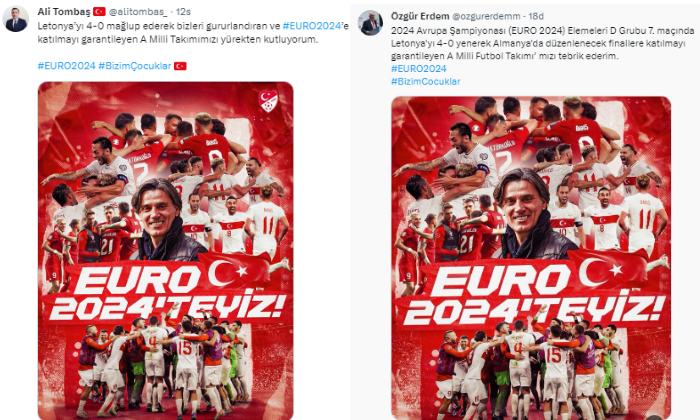Click #EURO2024 hashtag in Özgür's tweet

[x=419, y=69]
